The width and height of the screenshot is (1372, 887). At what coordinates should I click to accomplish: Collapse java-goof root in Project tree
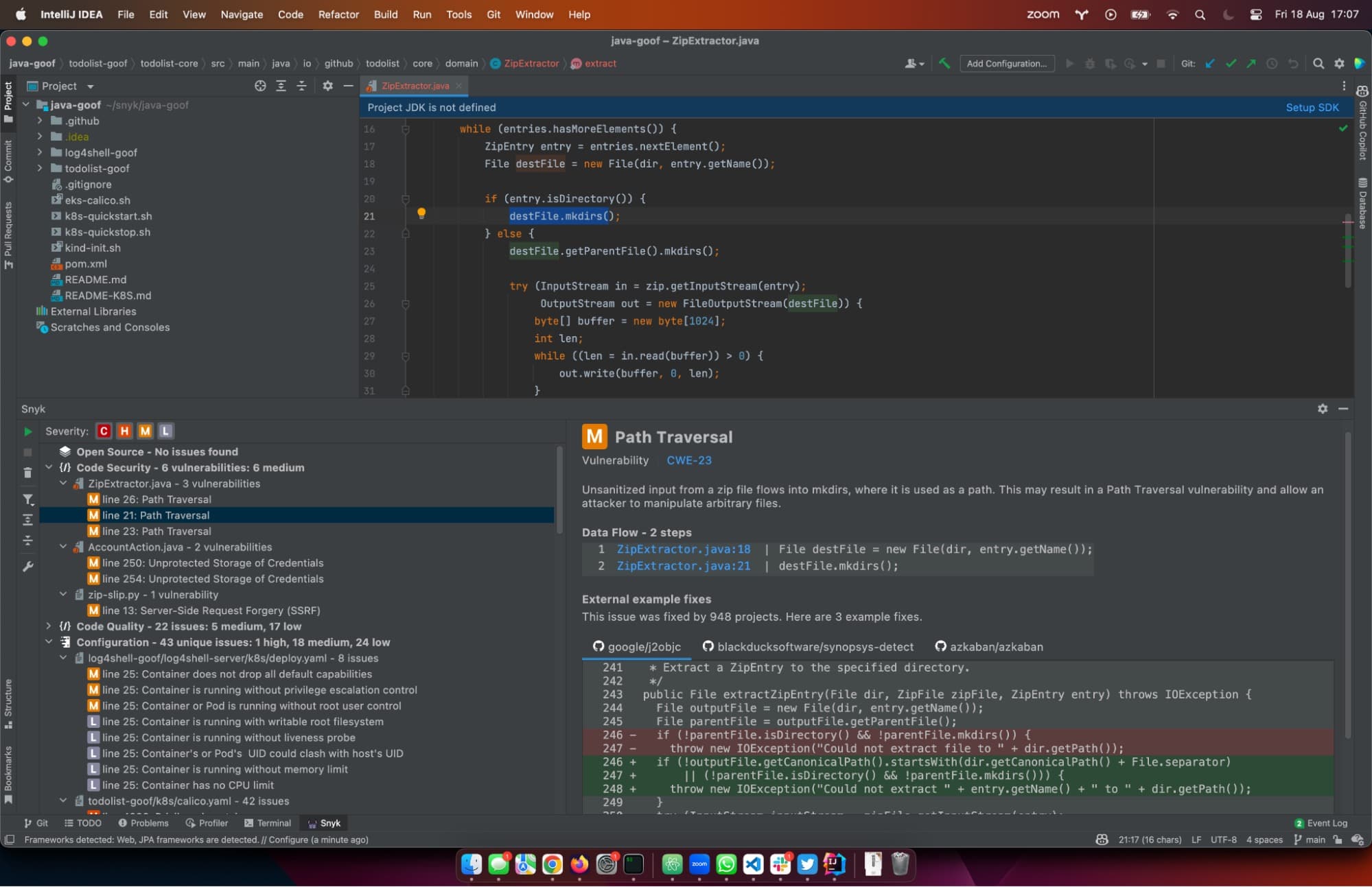(x=26, y=105)
